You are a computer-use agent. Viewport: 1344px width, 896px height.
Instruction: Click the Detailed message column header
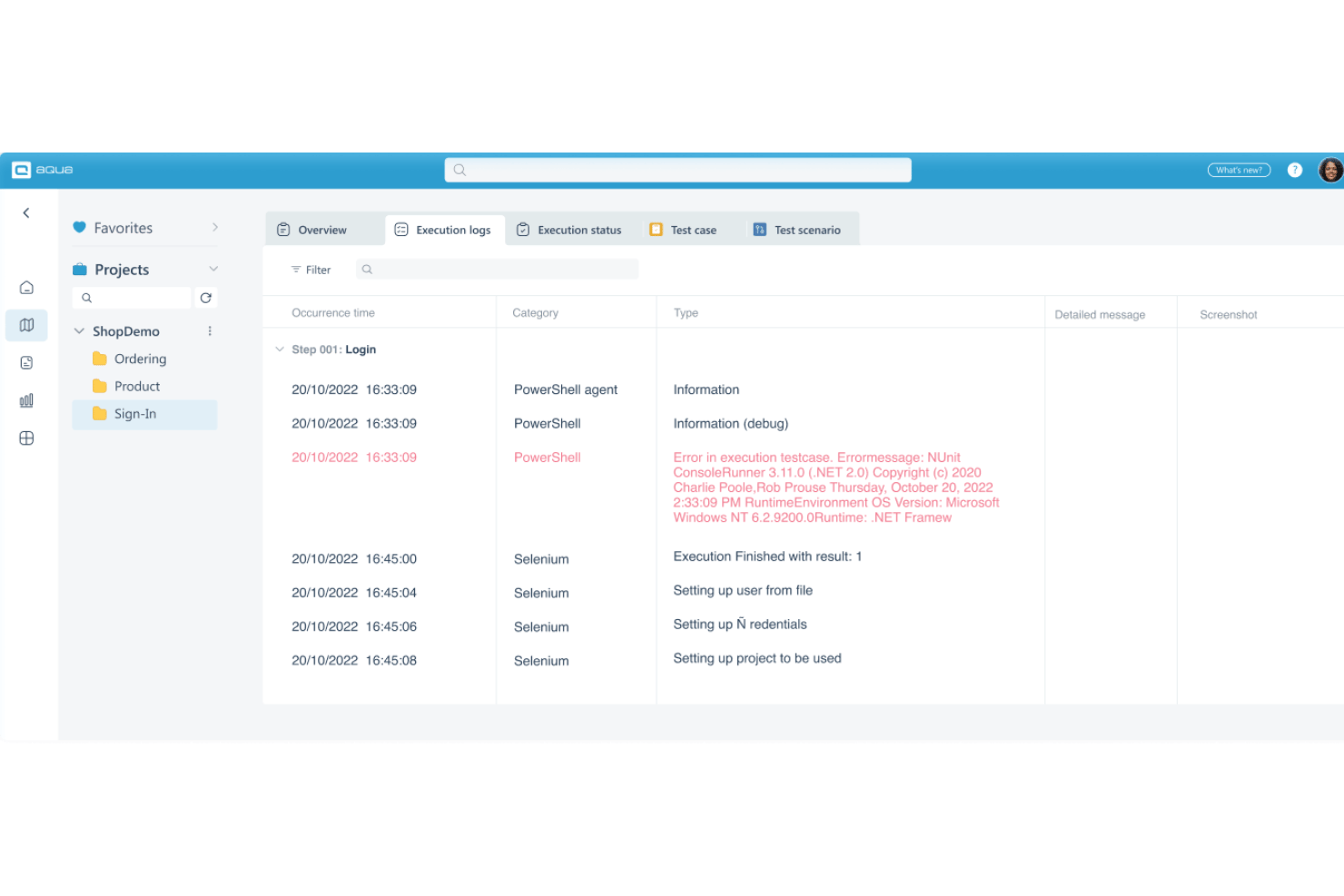coord(1100,315)
